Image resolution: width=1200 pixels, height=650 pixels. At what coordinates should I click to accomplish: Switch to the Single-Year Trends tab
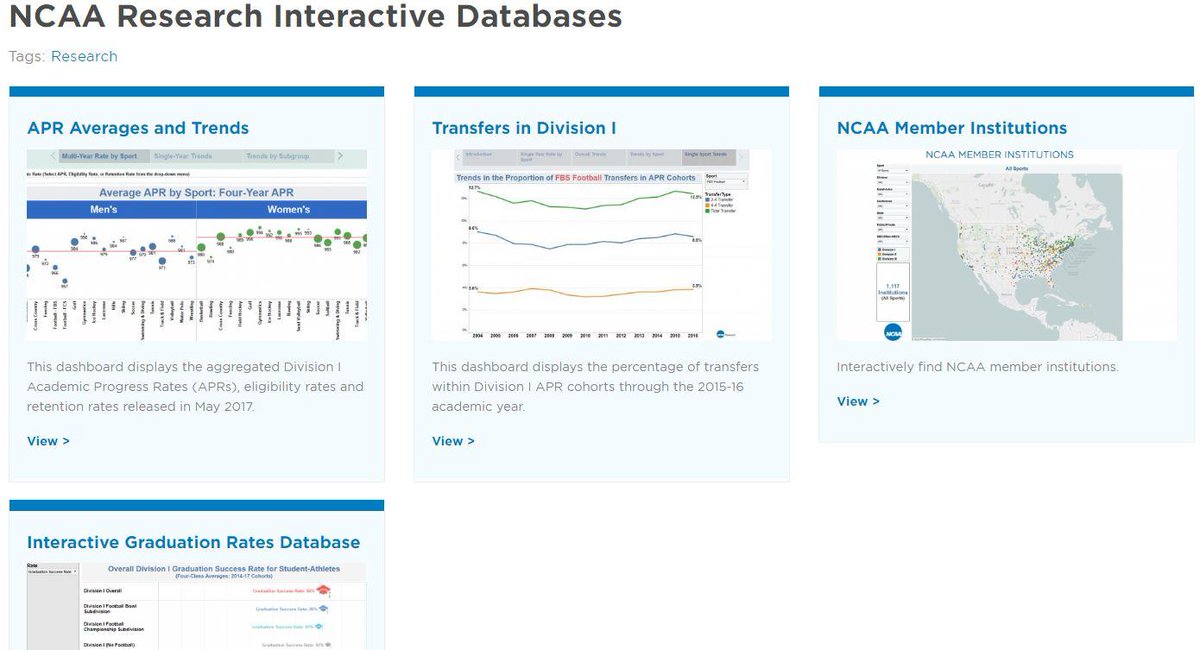click(182, 156)
